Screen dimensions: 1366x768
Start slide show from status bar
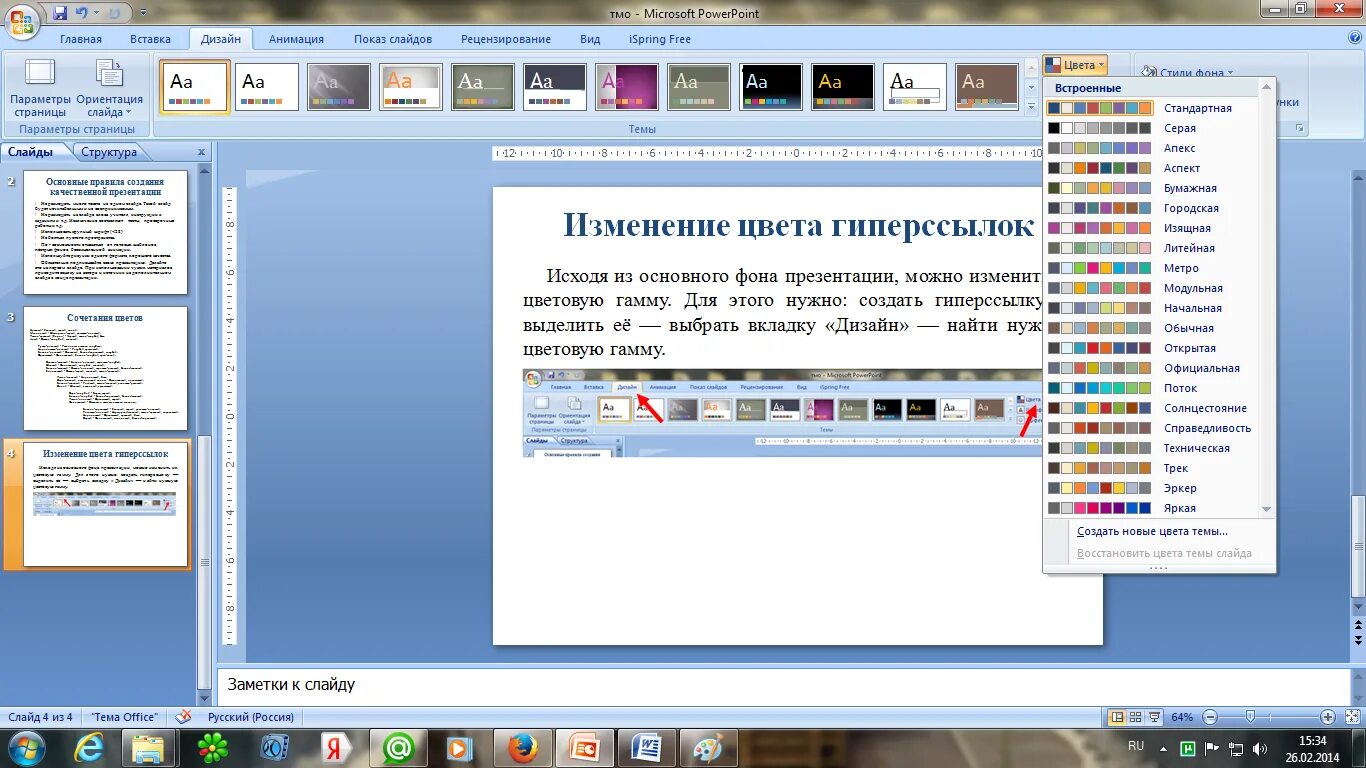pyautogui.click(x=1154, y=717)
